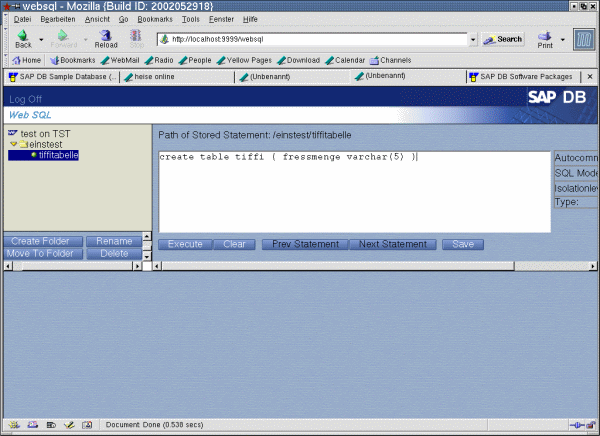Click the Reload page icon
The width and height of the screenshot is (600, 436).
[106, 36]
